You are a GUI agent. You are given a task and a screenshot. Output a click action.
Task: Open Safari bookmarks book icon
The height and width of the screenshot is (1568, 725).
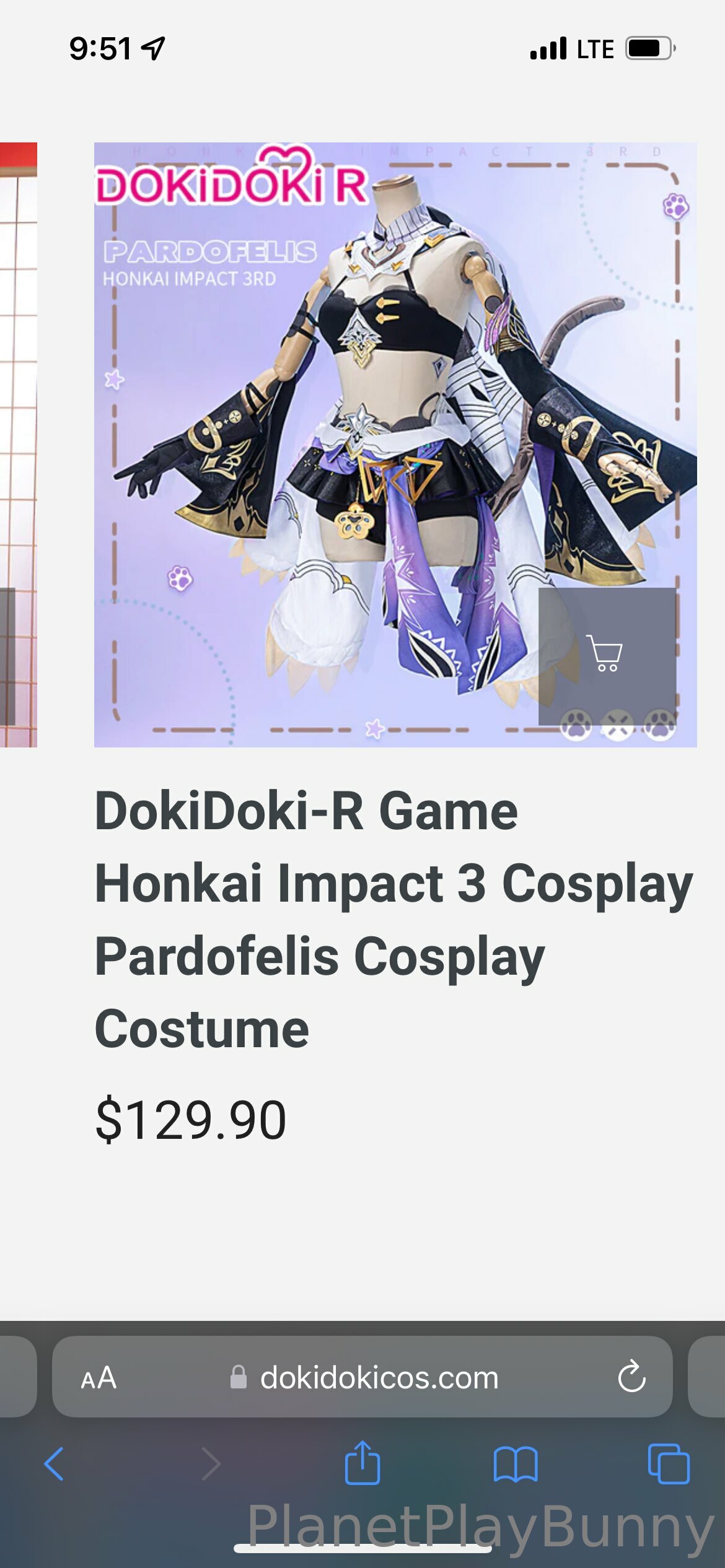(516, 1465)
